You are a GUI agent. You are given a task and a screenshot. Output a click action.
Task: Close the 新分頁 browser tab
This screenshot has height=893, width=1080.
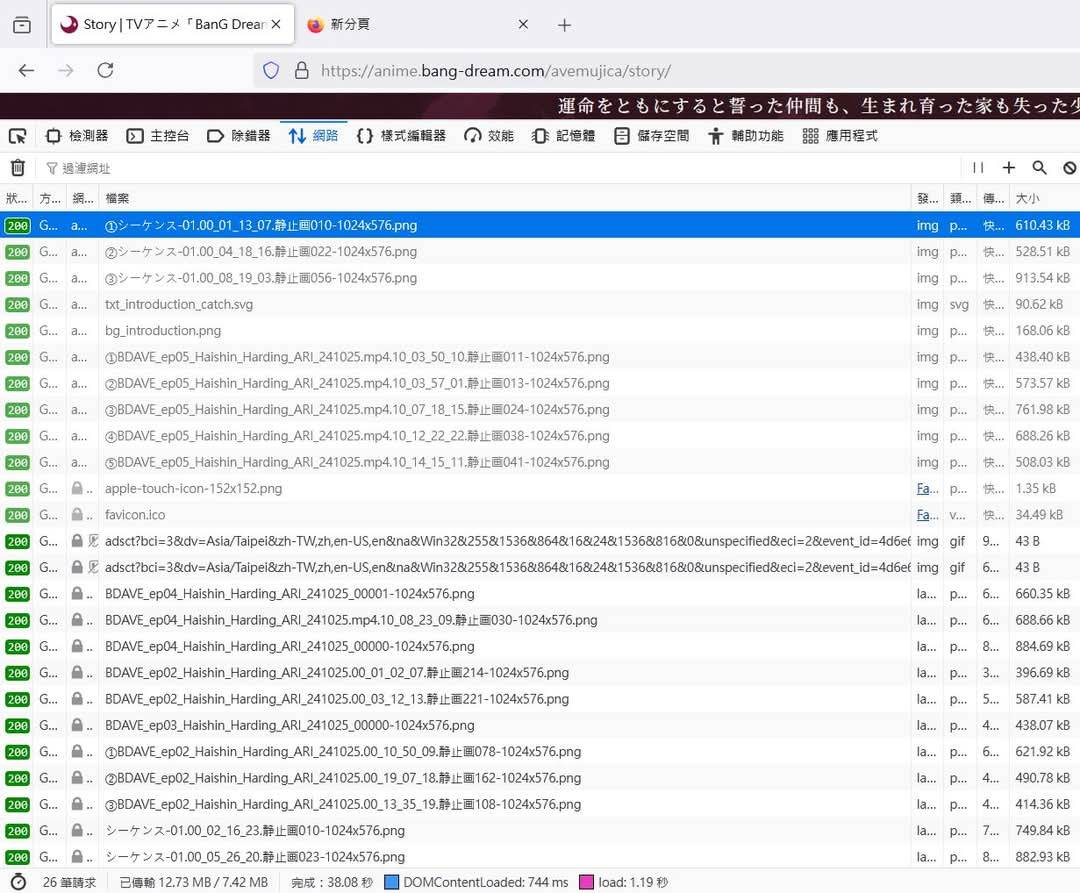click(523, 25)
